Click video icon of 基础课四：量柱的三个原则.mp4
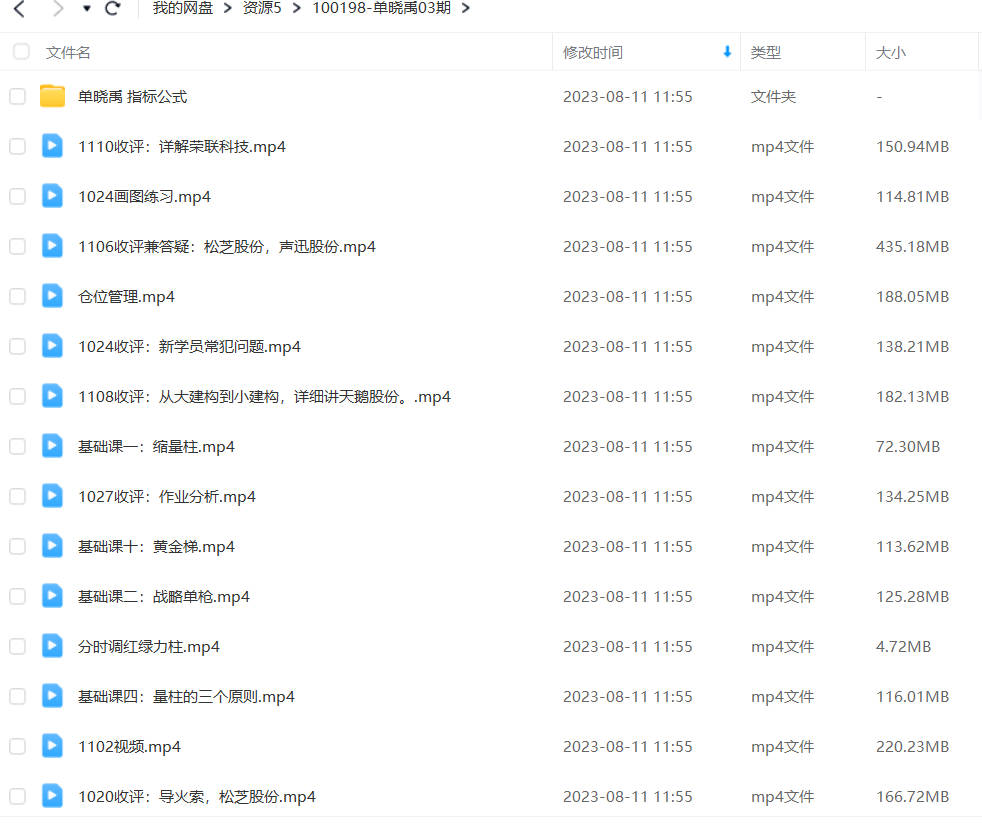This screenshot has width=982, height=827. point(53,696)
